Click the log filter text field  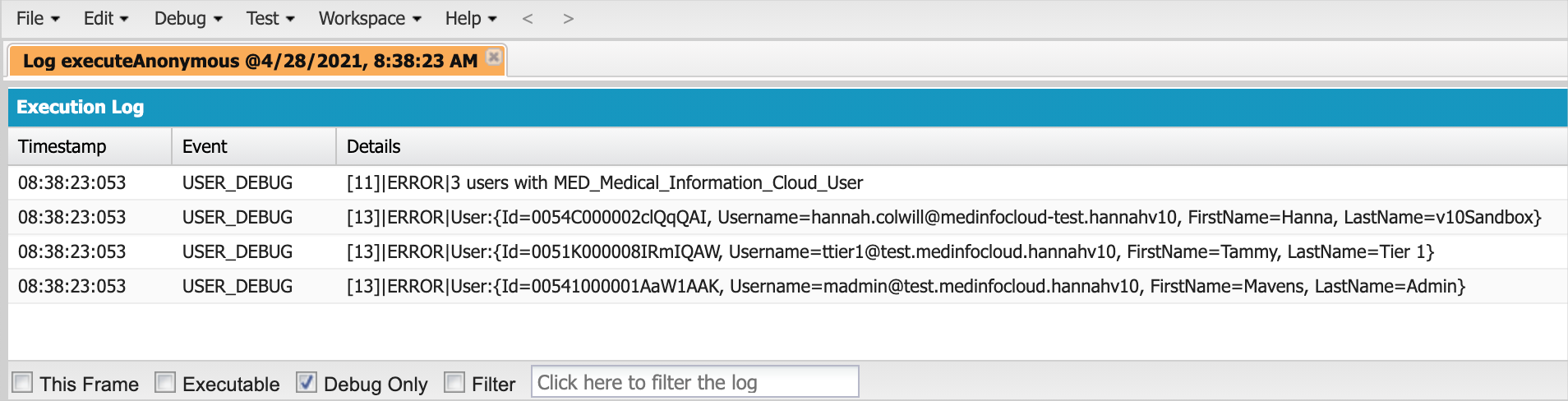pos(694,382)
